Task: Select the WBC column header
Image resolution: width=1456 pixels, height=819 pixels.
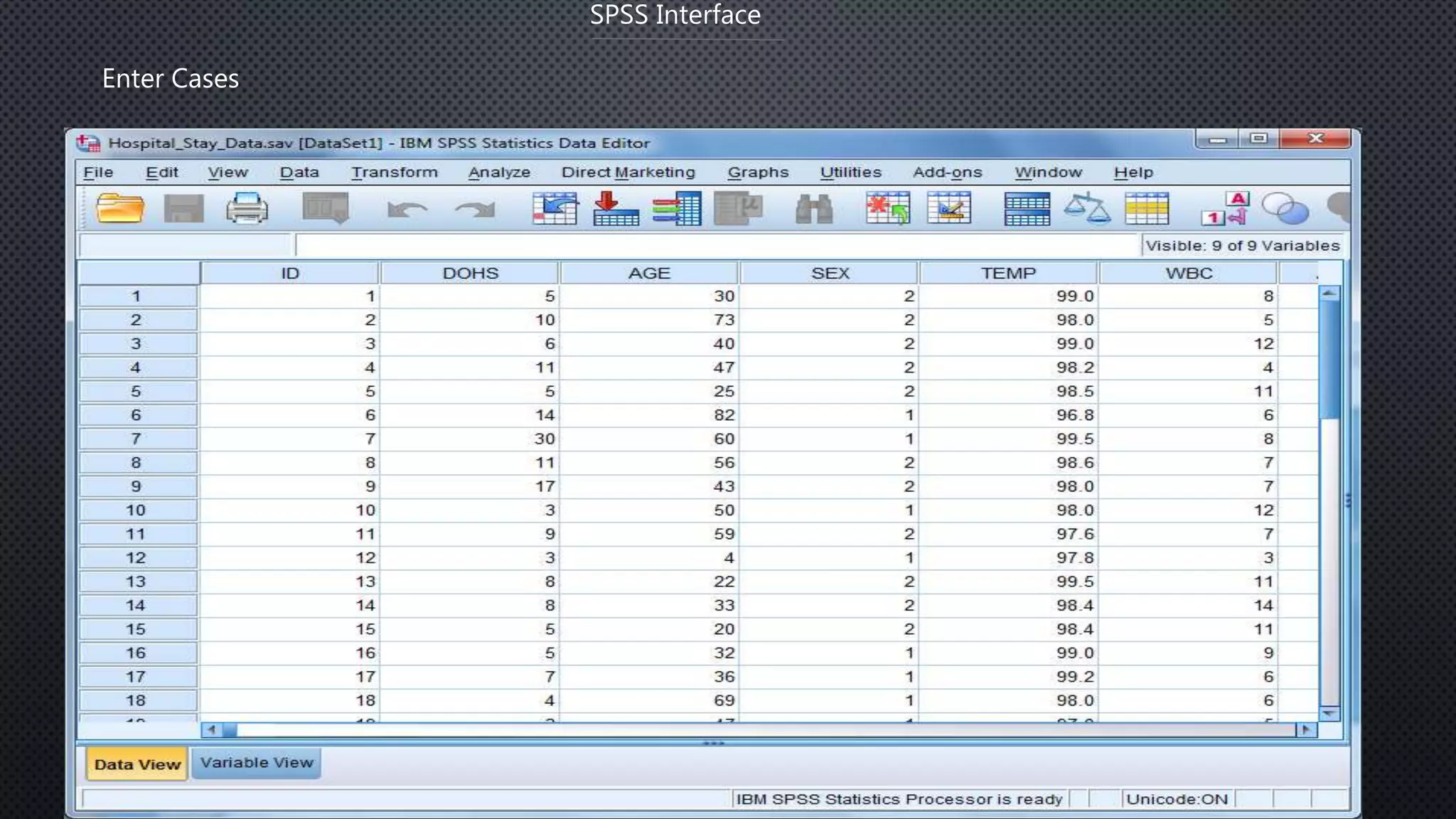Action: [1189, 273]
